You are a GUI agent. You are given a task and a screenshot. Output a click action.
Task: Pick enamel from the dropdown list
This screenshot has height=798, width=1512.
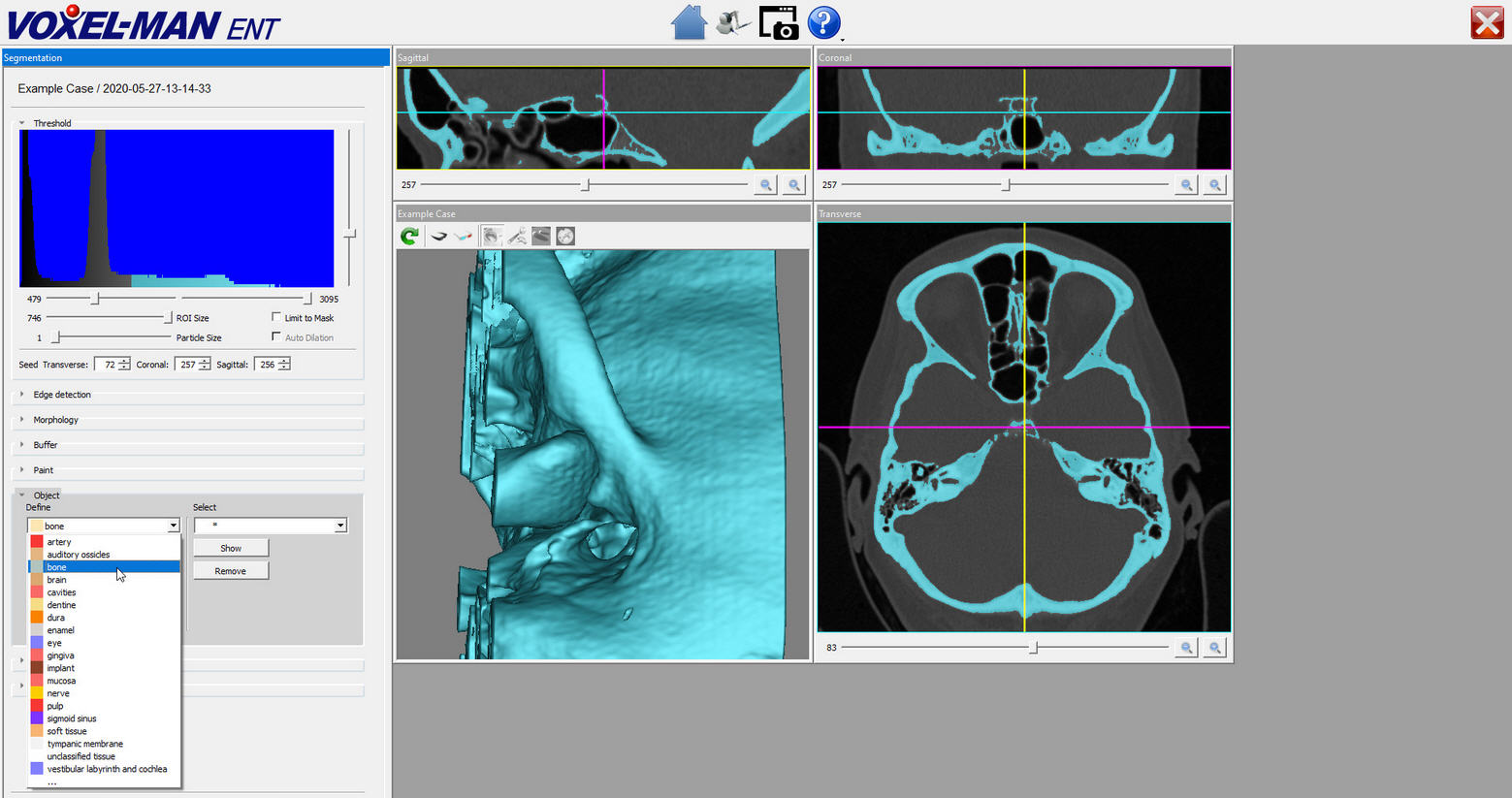pyautogui.click(x=104, y=630)
